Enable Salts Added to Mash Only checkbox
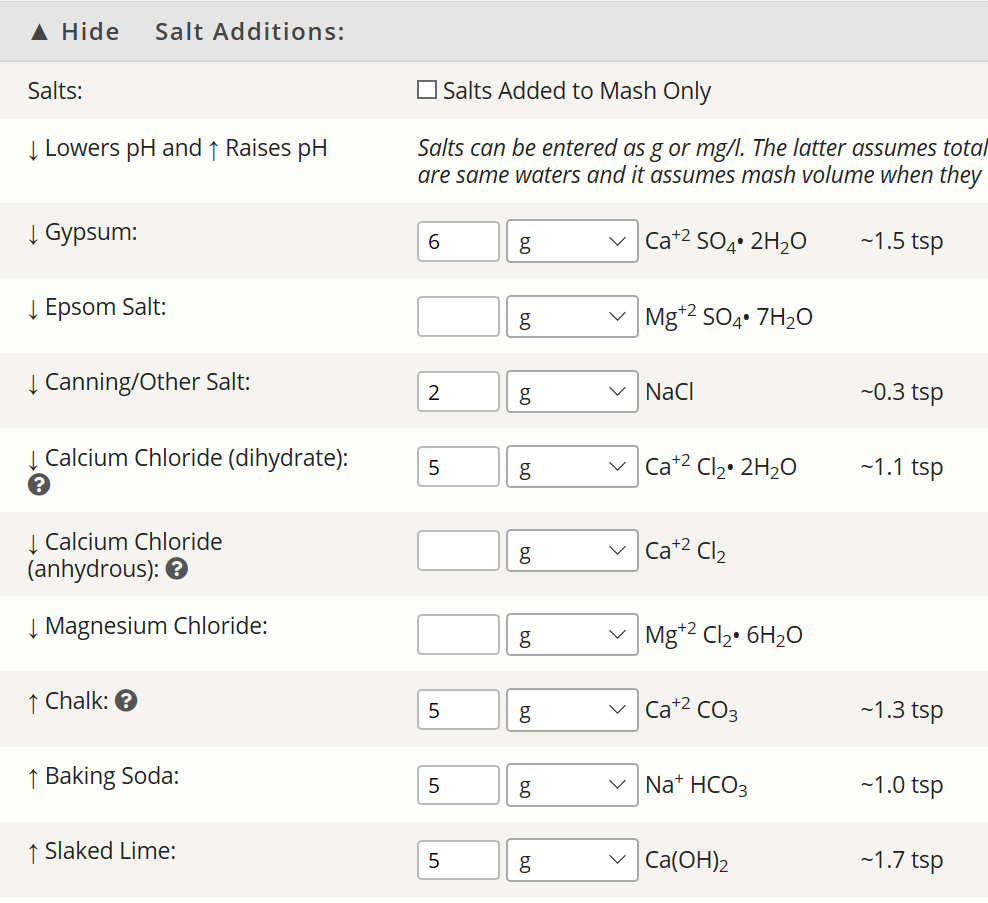Screen dimensions: 988x903 [x=427, y=90]
